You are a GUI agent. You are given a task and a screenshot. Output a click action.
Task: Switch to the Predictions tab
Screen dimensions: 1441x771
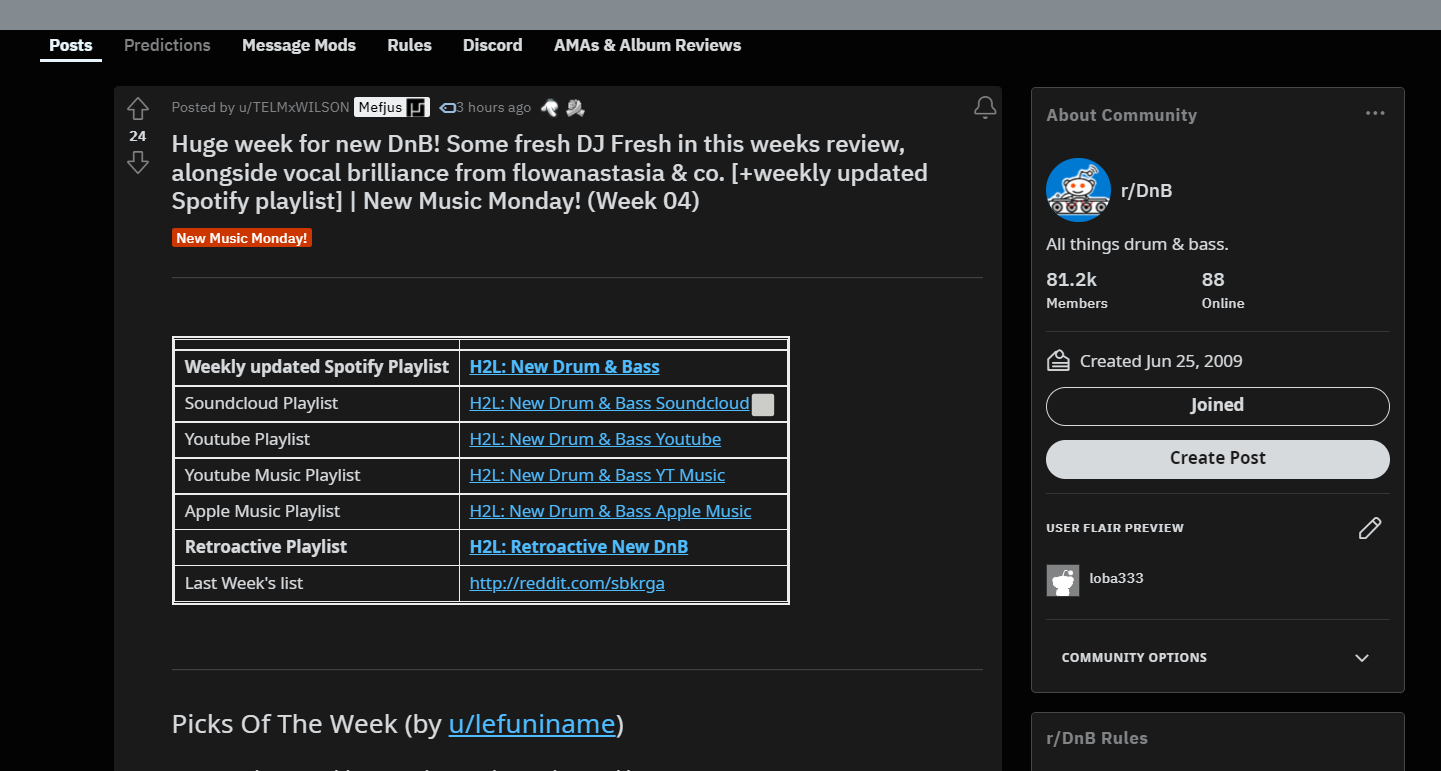[x=167, y=45]
